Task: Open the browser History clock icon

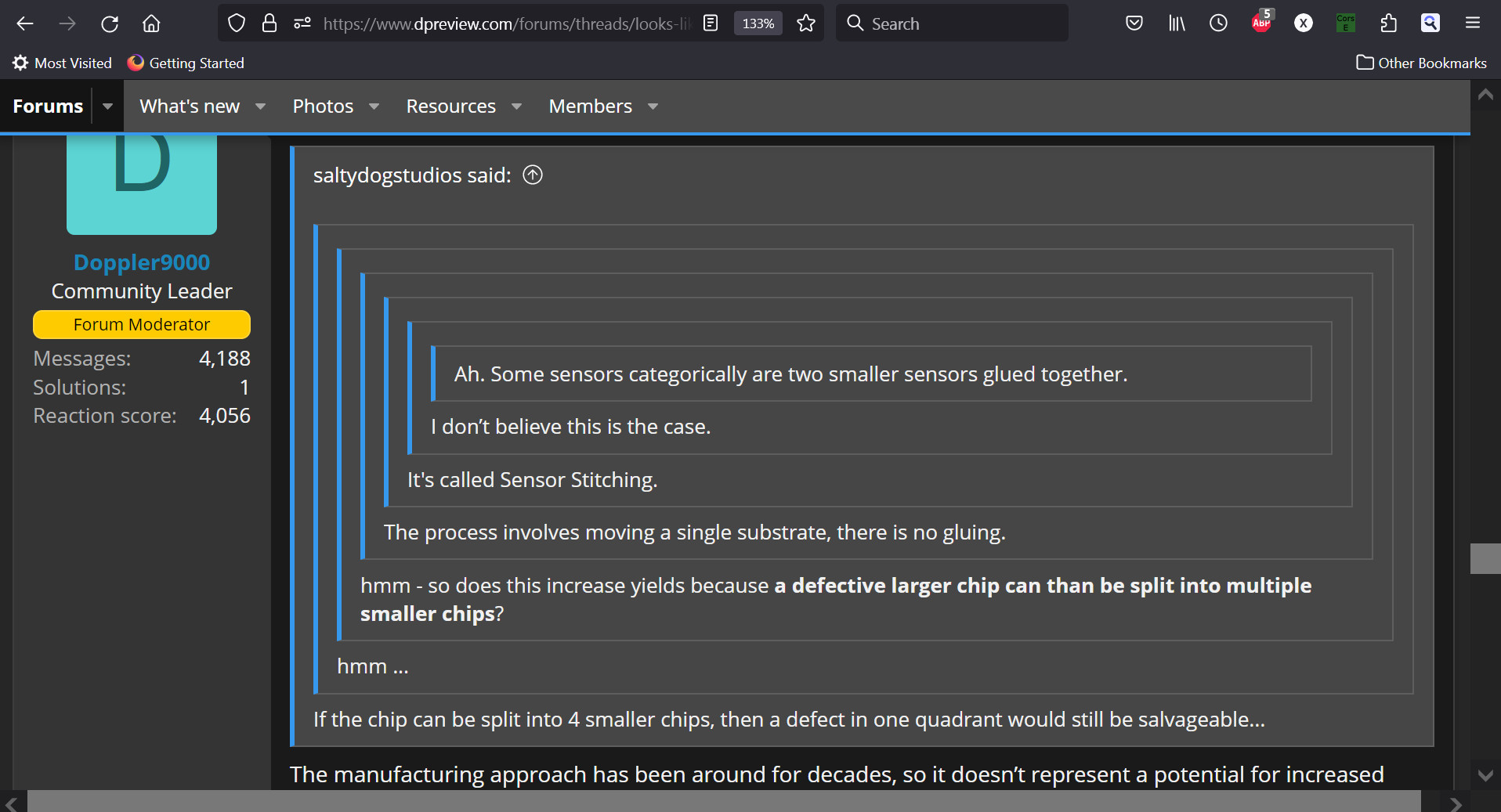Action: 1218,23
